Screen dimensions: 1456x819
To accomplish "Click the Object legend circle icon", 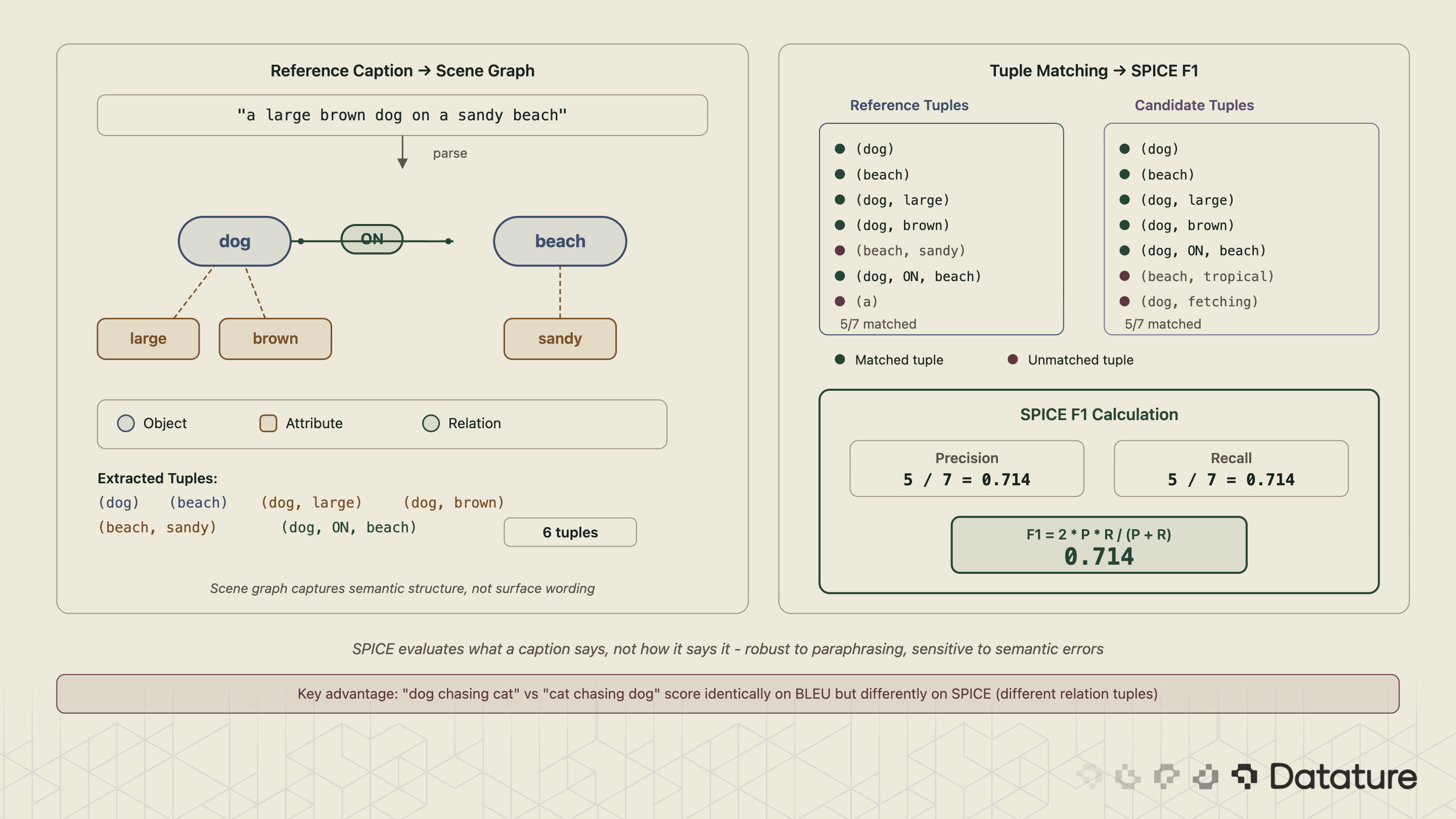I will pos(125,423).
